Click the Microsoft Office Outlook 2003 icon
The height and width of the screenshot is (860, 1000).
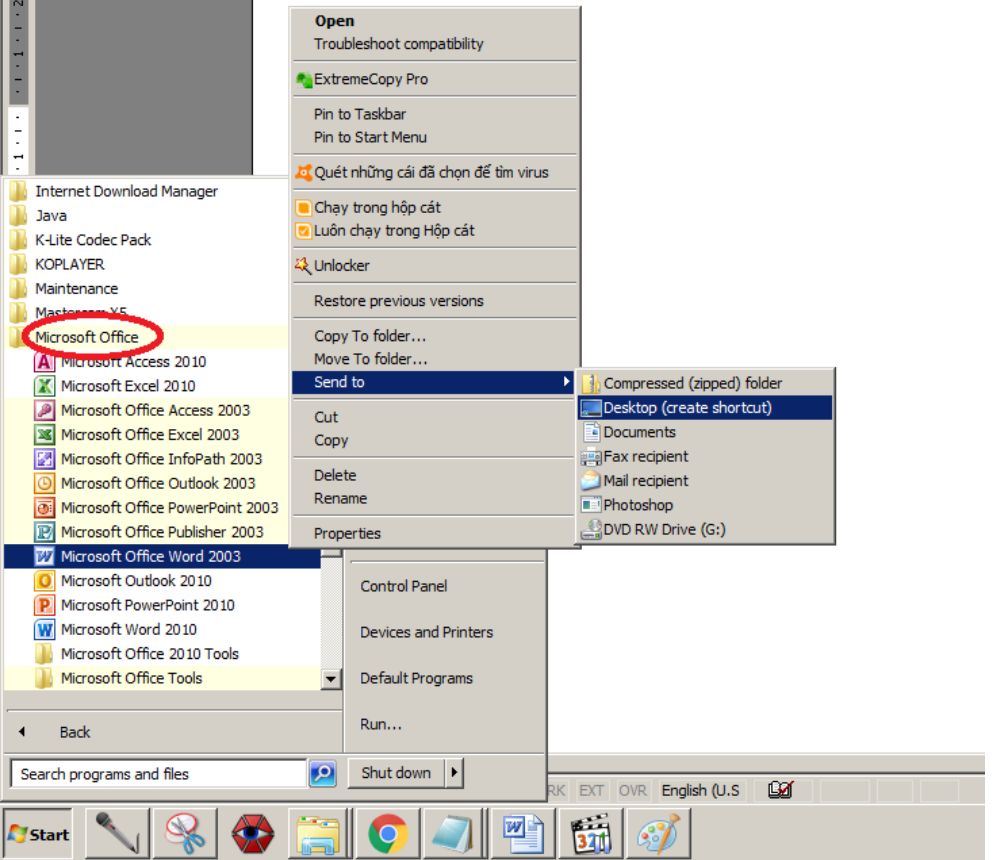pyautogui.click(x=44, y=484)
